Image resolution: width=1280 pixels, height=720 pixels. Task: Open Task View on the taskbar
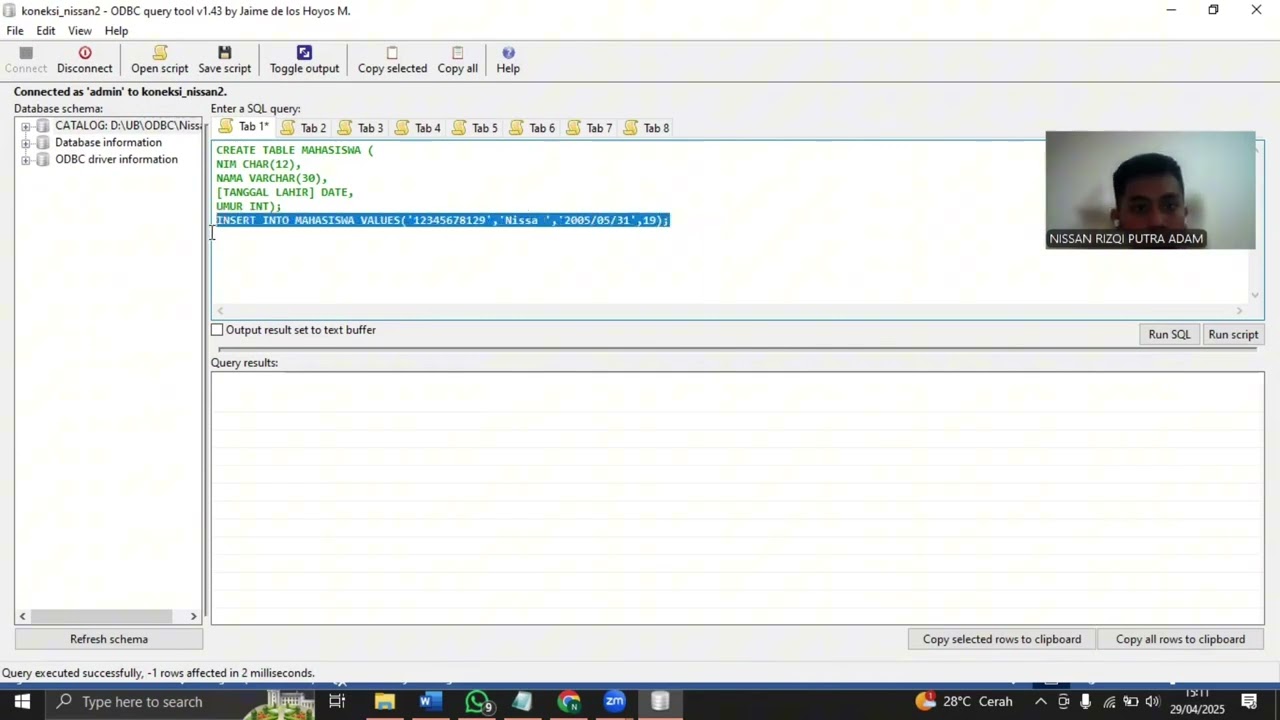point(337,702)
